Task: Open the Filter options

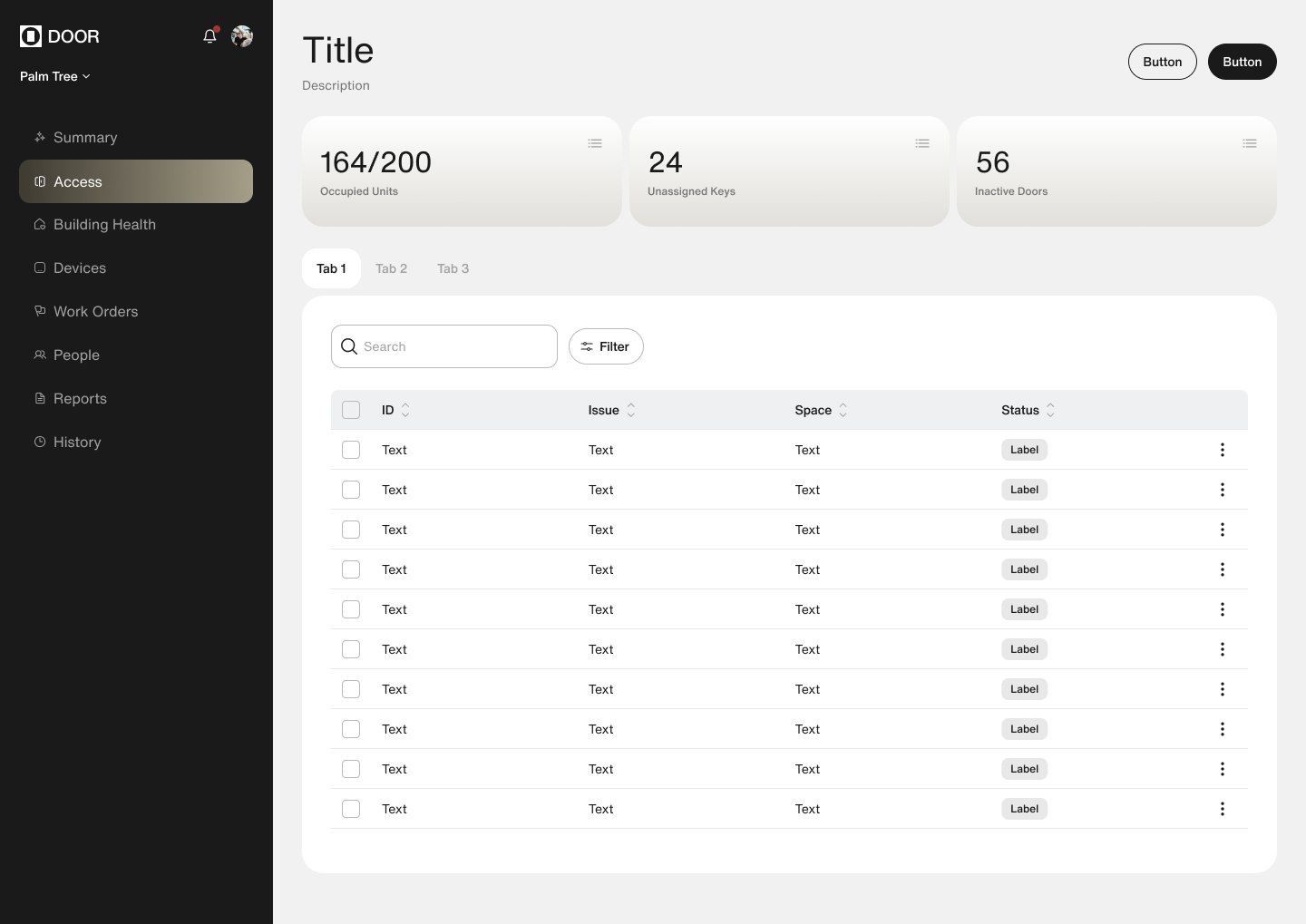Action: click(606, 346)
